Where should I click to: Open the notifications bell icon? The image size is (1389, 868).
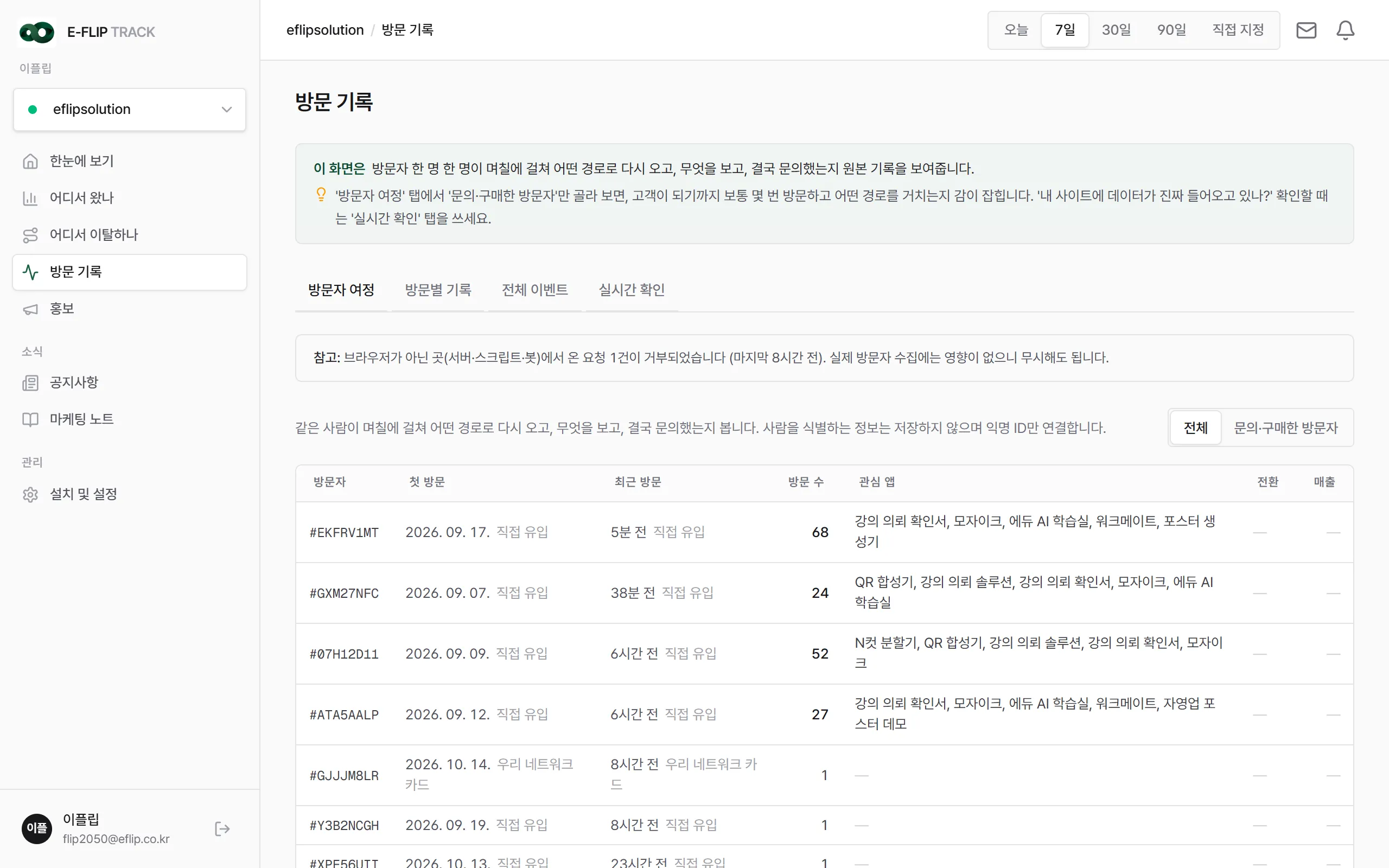point(1346,30)
